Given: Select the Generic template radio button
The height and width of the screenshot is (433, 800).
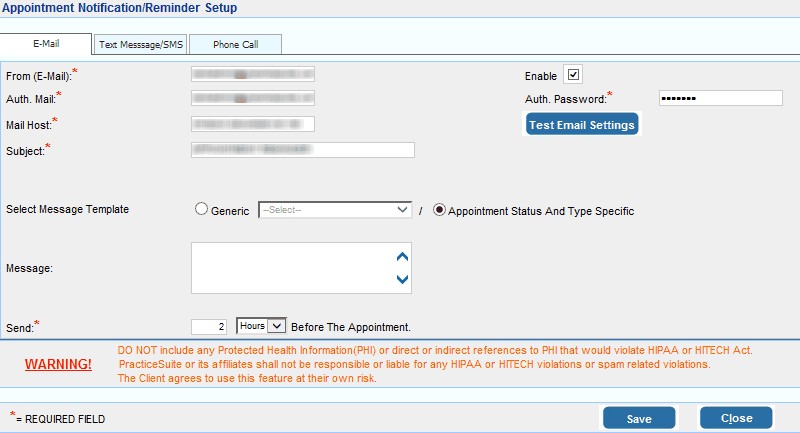Looking at the screenshot, I should (x=202, y=210).
